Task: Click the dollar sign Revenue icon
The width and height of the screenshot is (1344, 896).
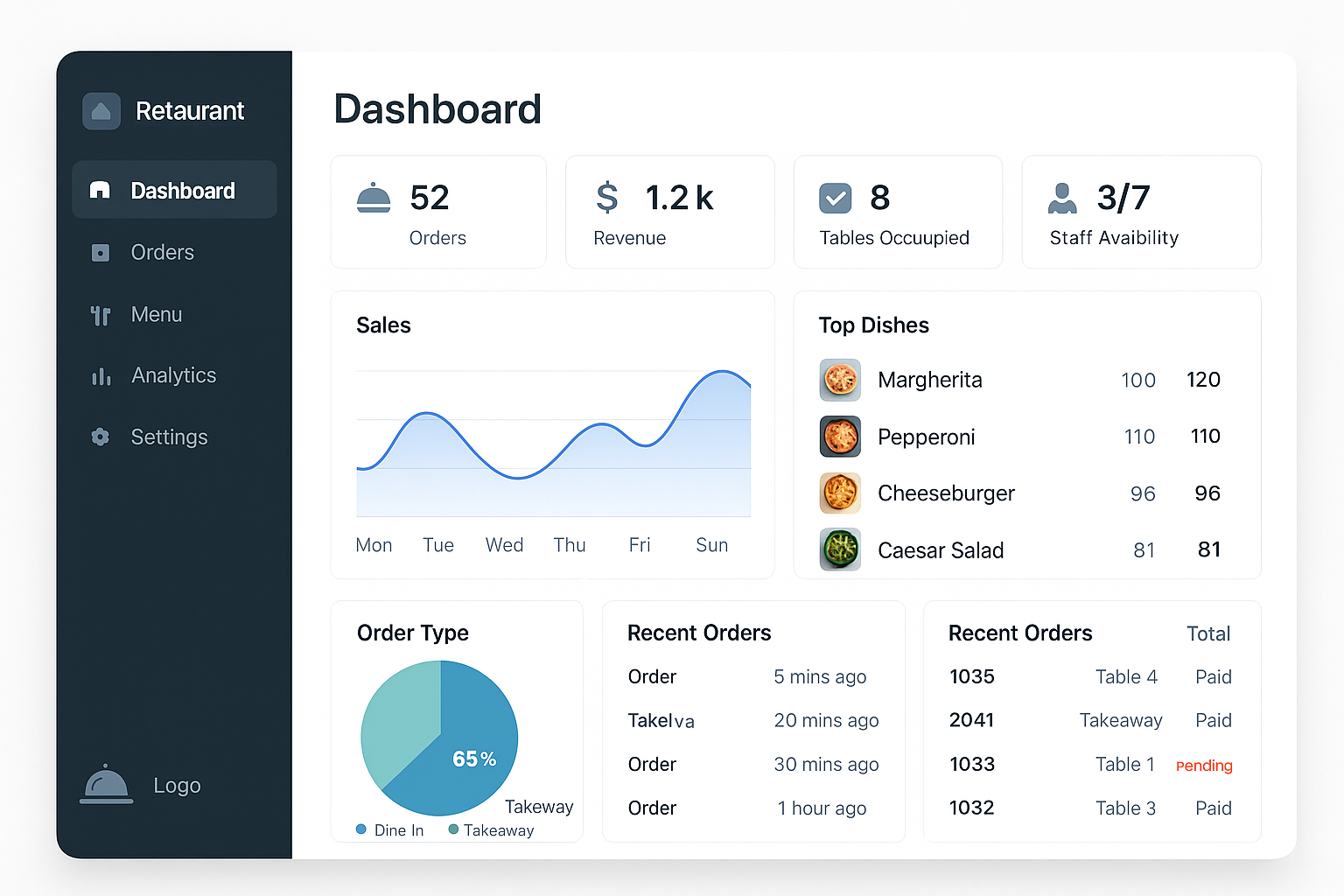Action: [x=606, y=198]
